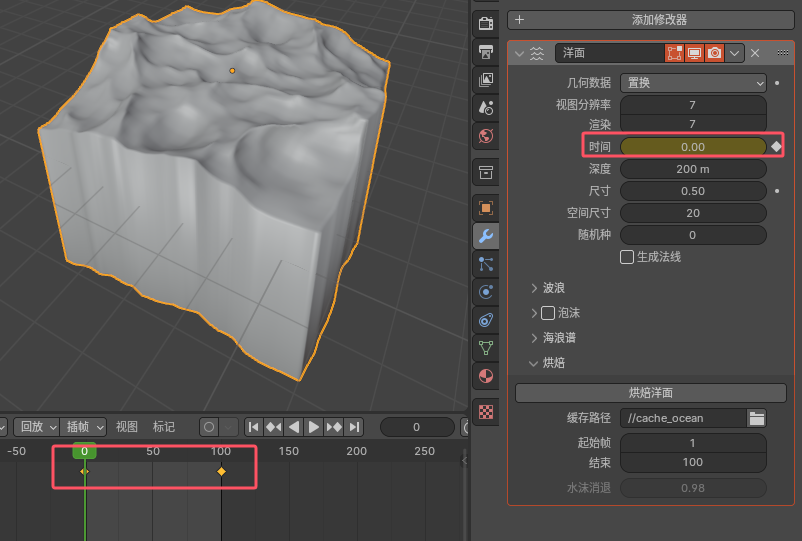The height and width of the screenshot is (541, 802).
Task: Click the folder icon beside cache path
Action: [x=757, y=418]
